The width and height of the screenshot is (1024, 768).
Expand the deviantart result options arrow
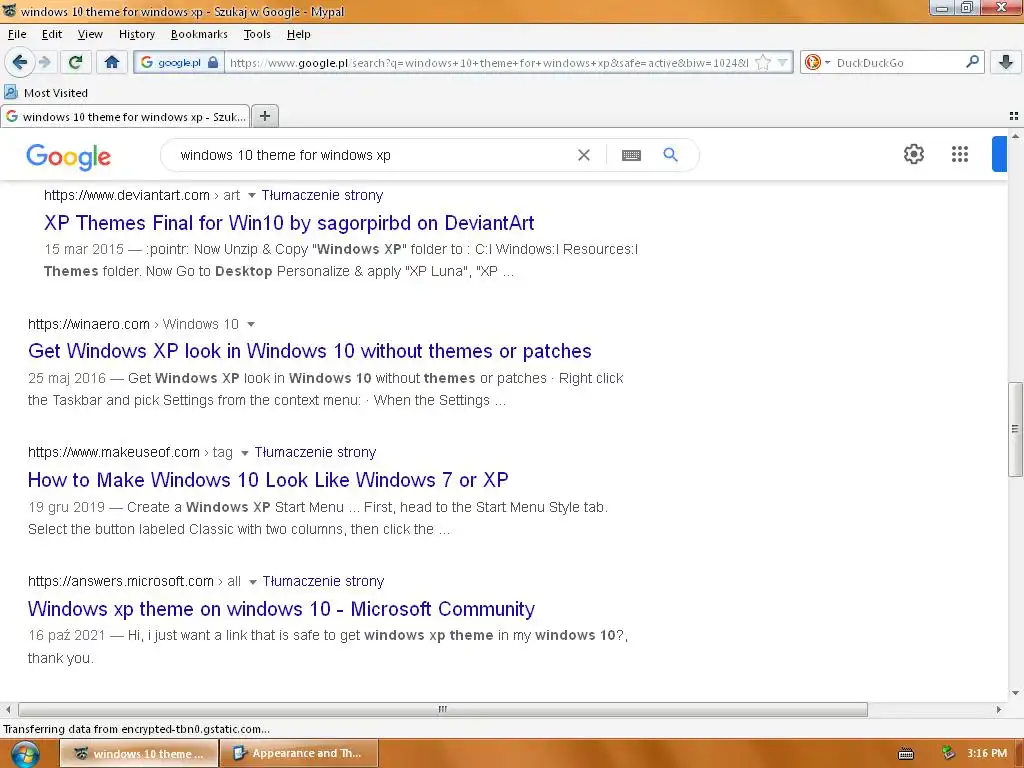pyautogui.click(x=251, y=196)
